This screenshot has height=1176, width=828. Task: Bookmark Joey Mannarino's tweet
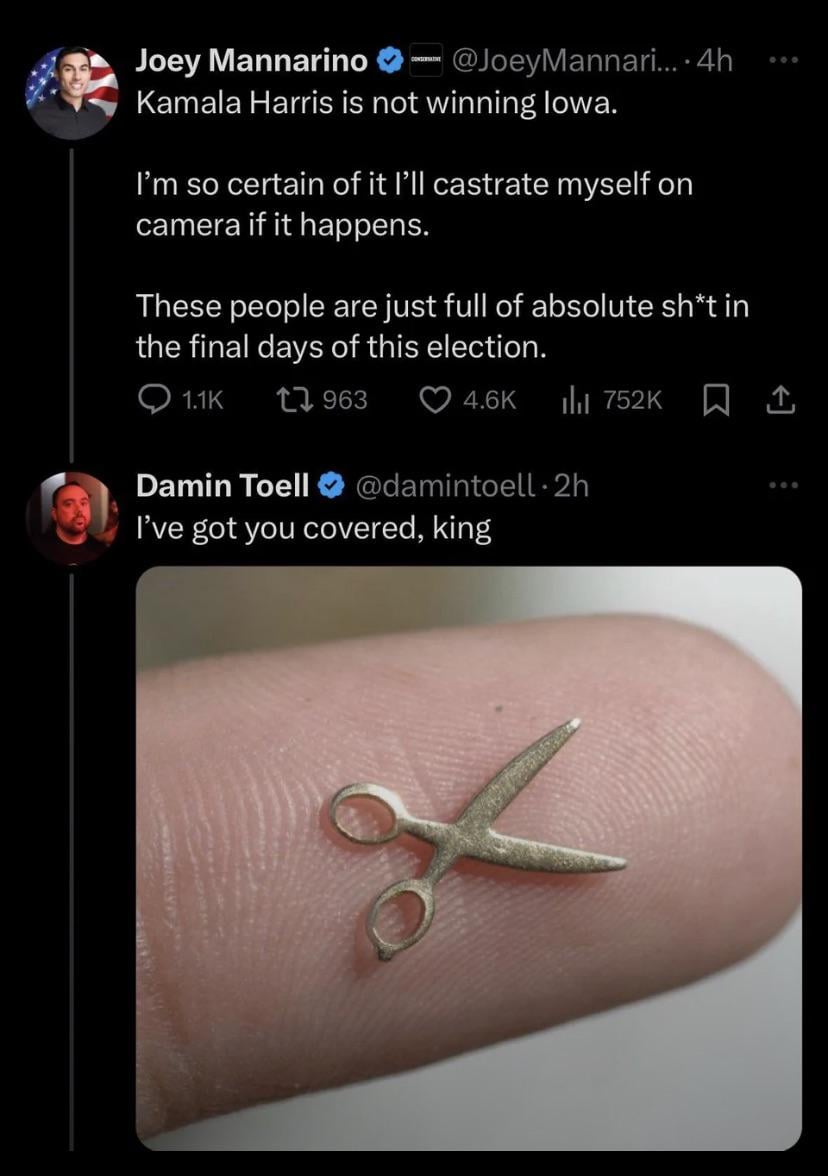click(x=716, y=400)
